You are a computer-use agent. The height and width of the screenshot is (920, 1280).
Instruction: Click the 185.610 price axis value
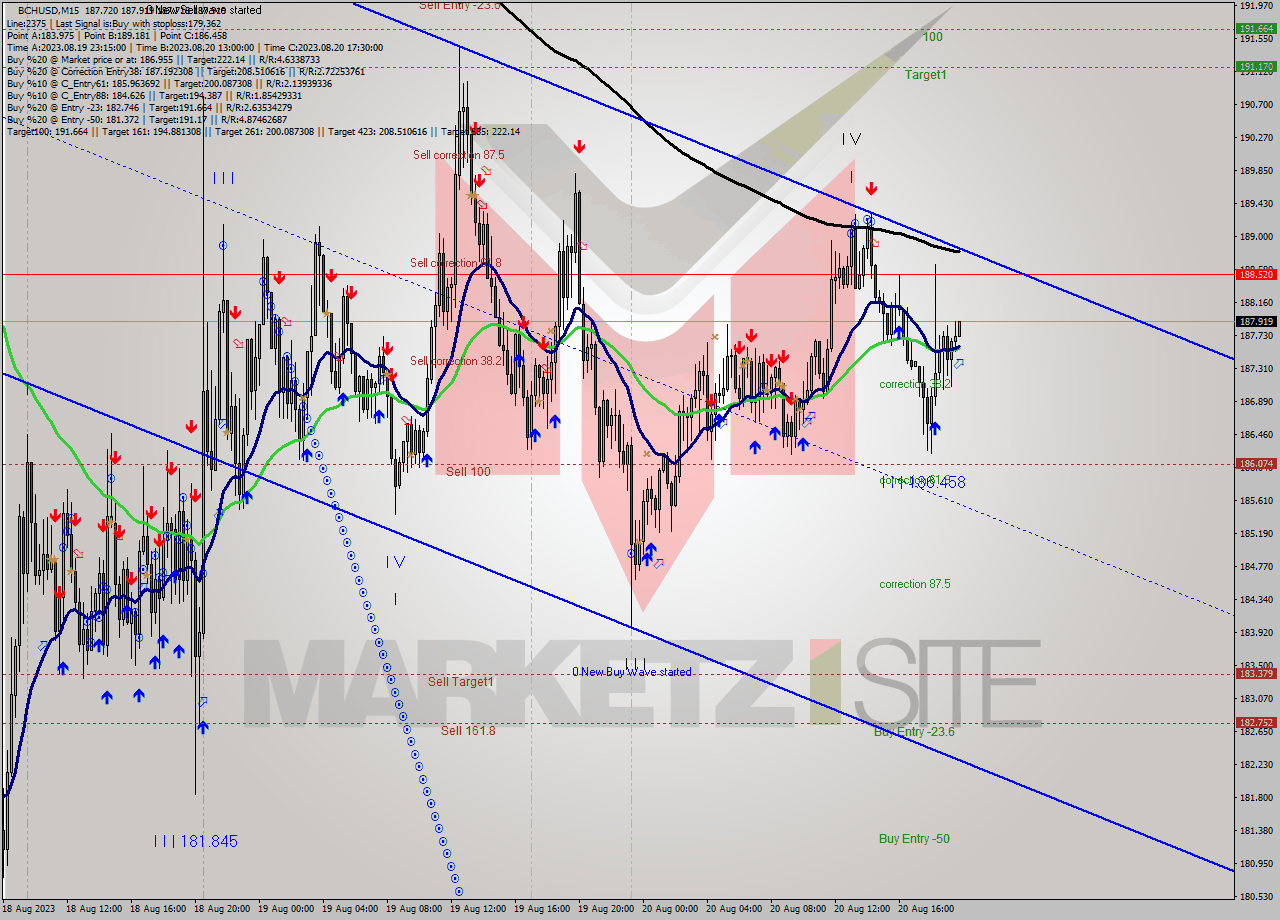coord(1255,500)
